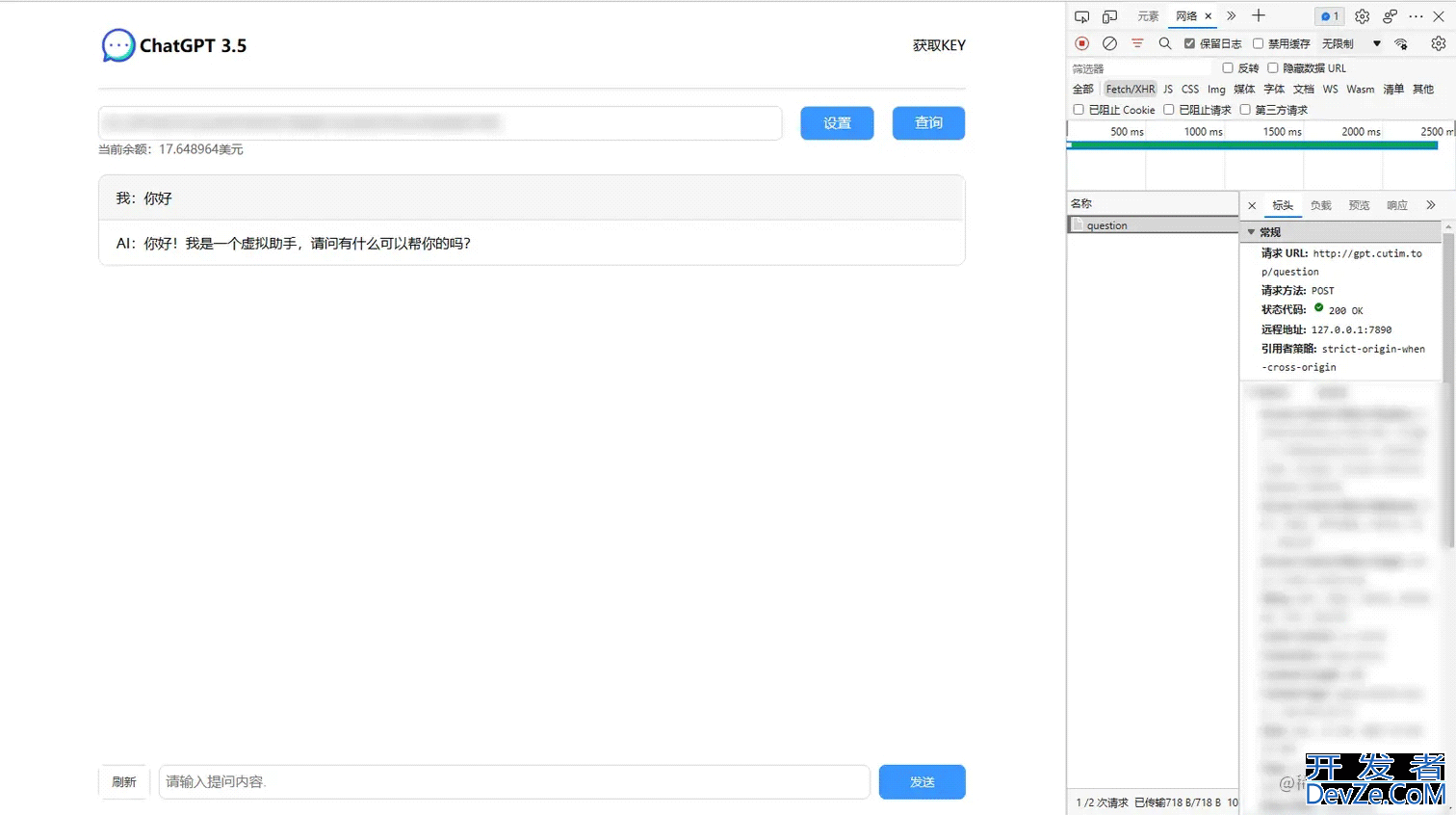The image size is (1456, 815).
Task: Click the 发送 button
Action: tap(922, 781)
